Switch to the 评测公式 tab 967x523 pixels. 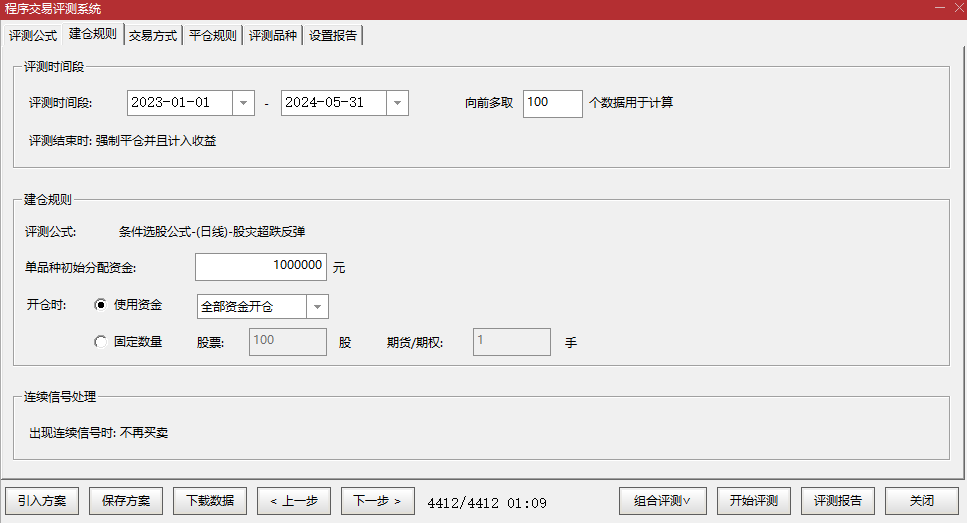click(x=33, y=35)
